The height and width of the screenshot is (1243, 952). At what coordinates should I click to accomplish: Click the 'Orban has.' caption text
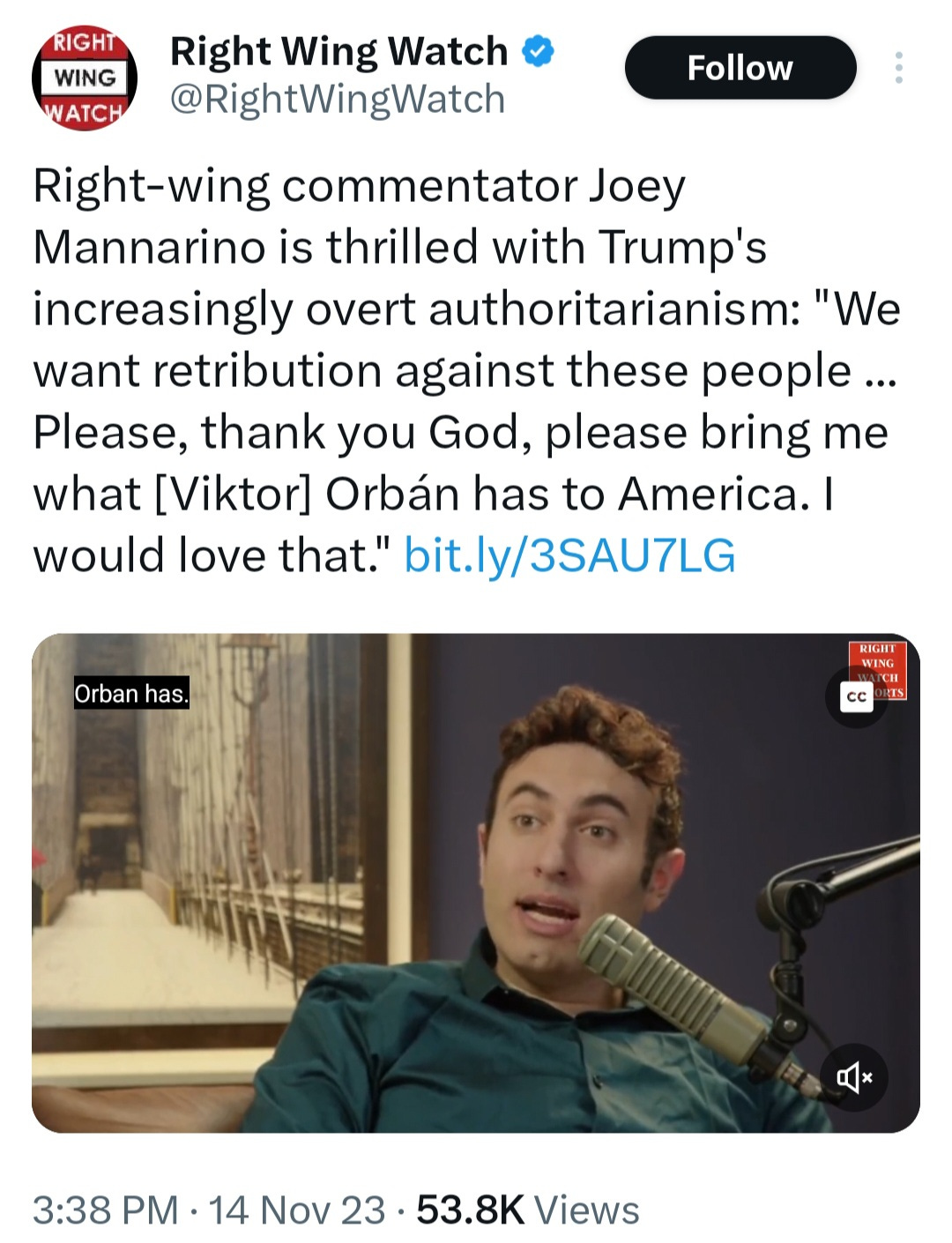click(x=130, y=694)
